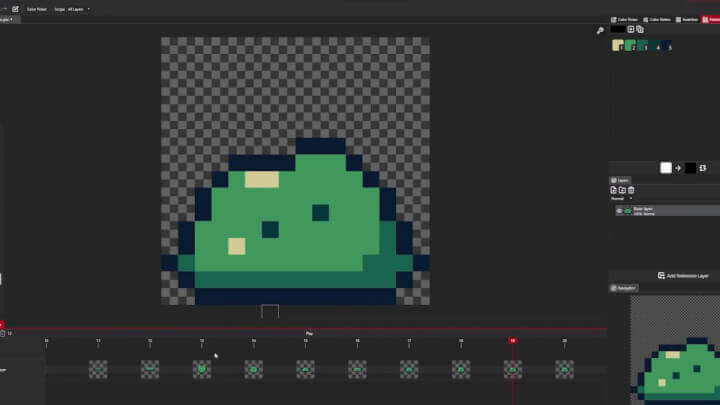Select the dark teal palette swatch number 4
The height and width of the screenshot is (405, 720).
(655, 45)
